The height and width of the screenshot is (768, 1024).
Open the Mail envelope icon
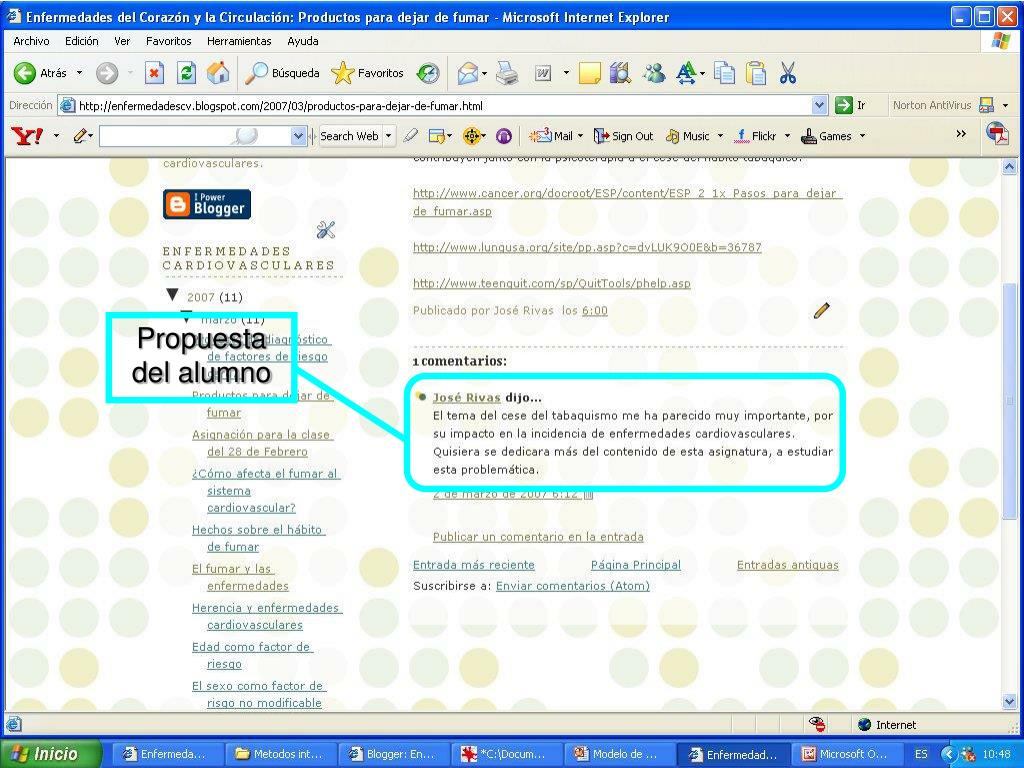tap(468, 73)
